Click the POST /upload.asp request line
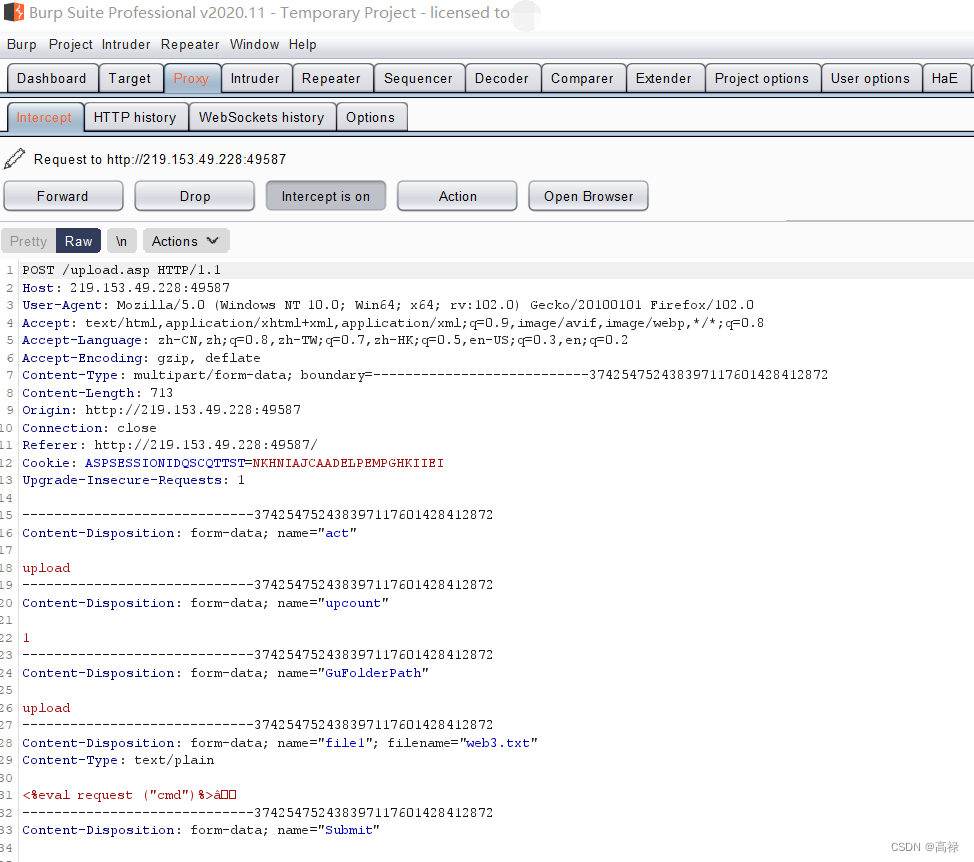The height and width of the screenshot is (862, 974). pyautogui.click(x=122, y=270)
